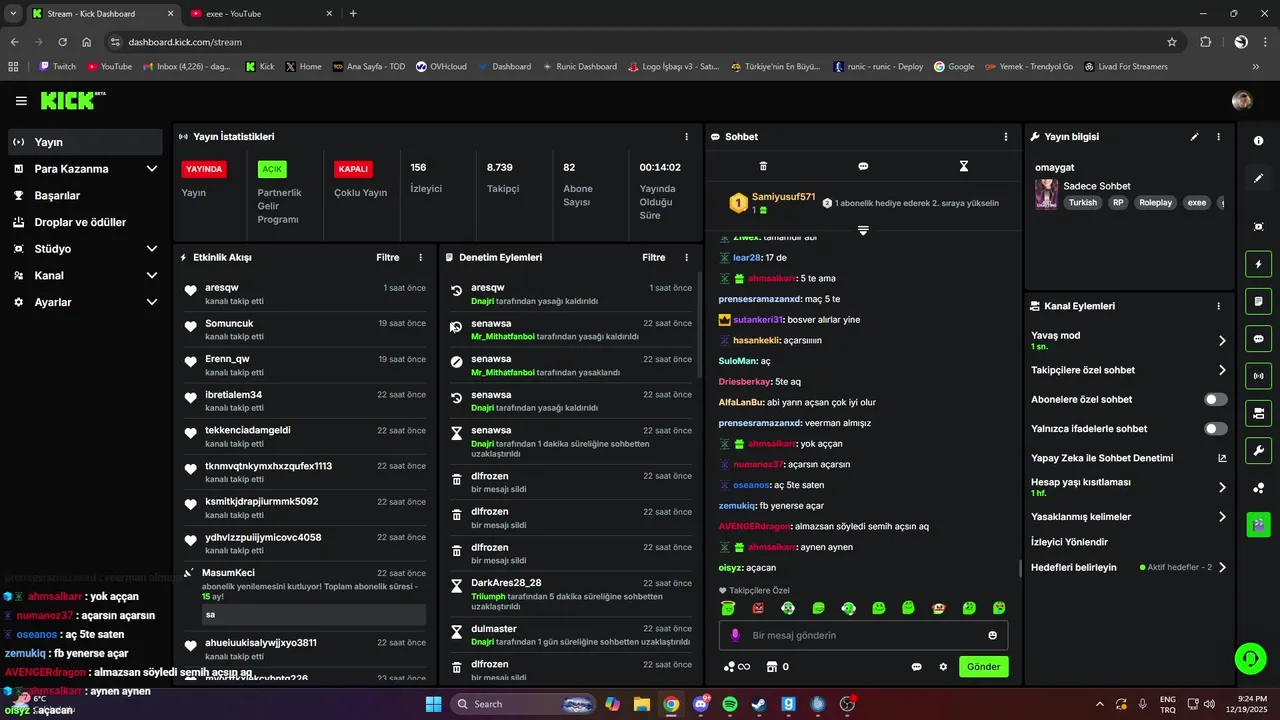Open the Denetim Eylemleri three-dot menu
The image size is (1280, 720).
[x=686, y=257]
